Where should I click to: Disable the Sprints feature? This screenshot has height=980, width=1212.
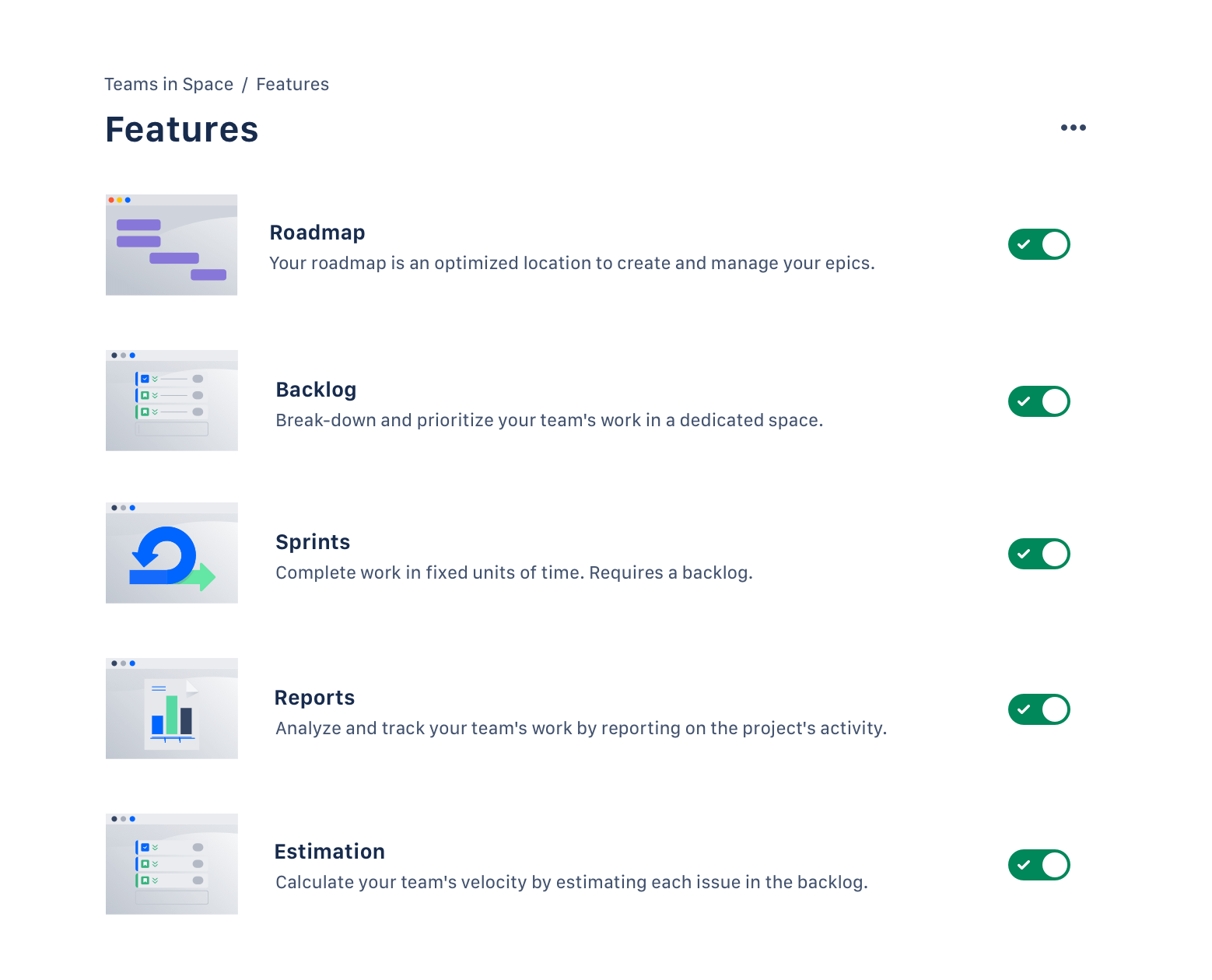pyautogui.click(x=1039, y=554)
